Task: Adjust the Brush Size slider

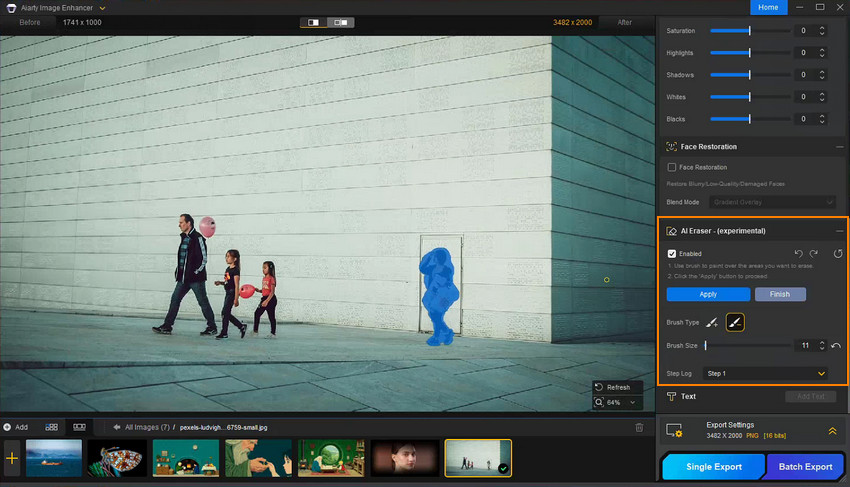Action: pos(750,346)
